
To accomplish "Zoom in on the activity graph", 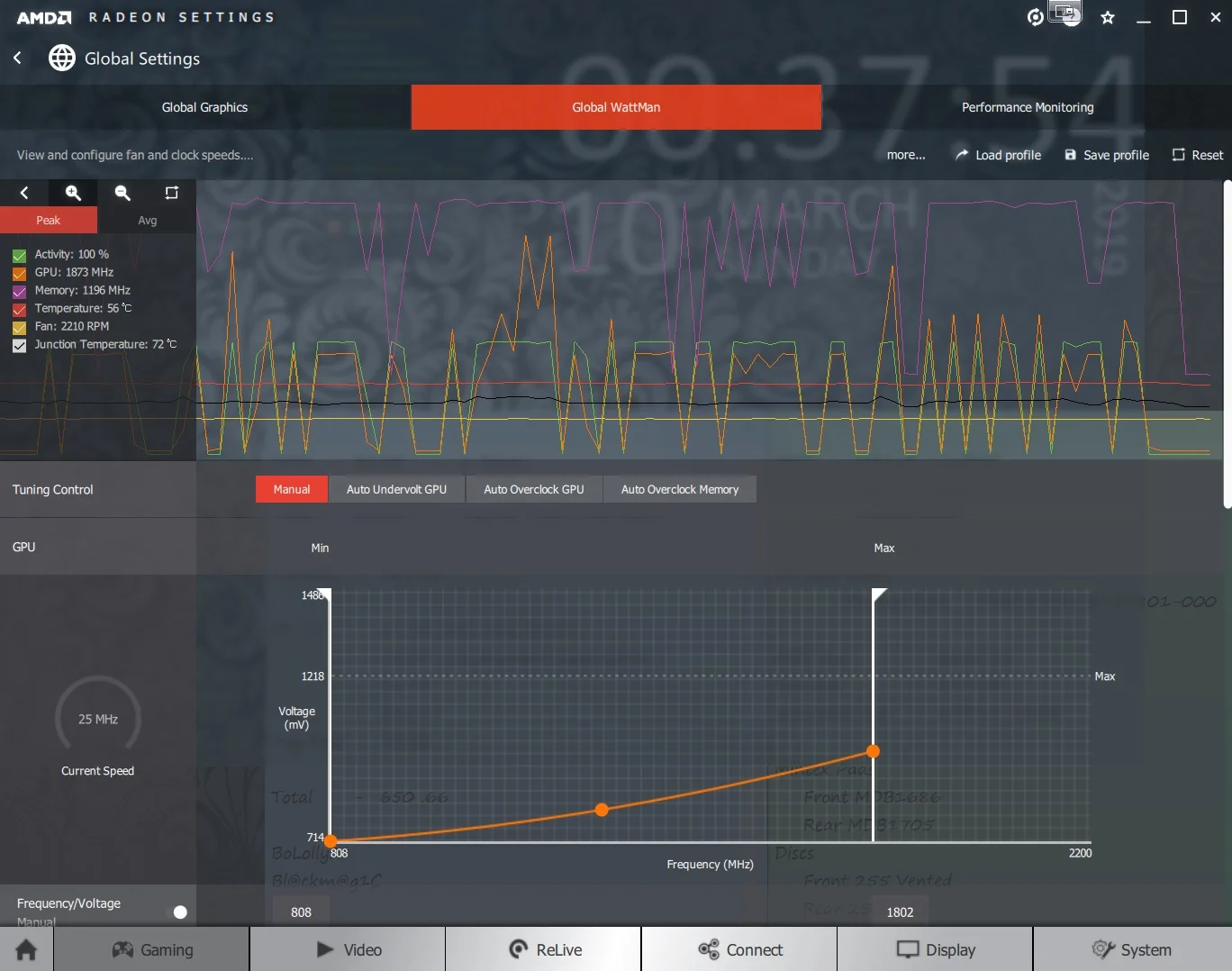I will [x=74, y=193].
